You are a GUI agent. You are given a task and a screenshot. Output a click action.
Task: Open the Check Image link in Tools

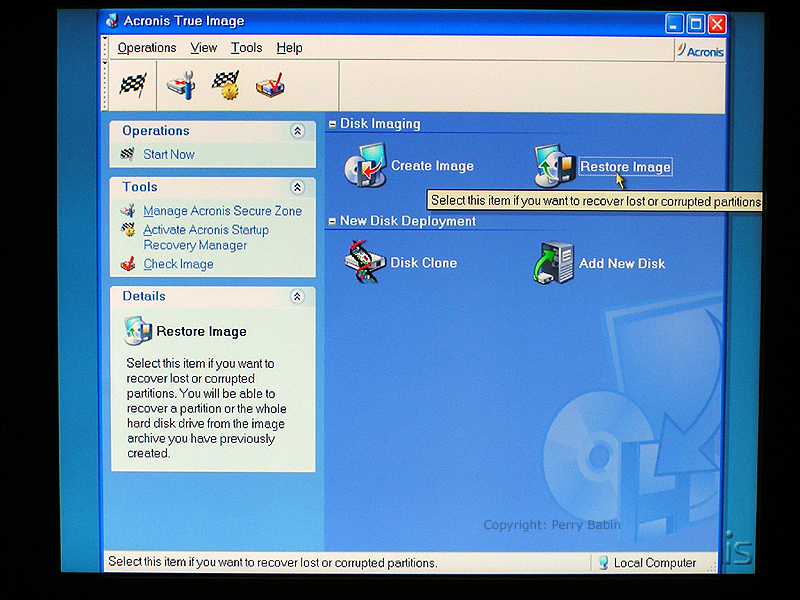179,264
